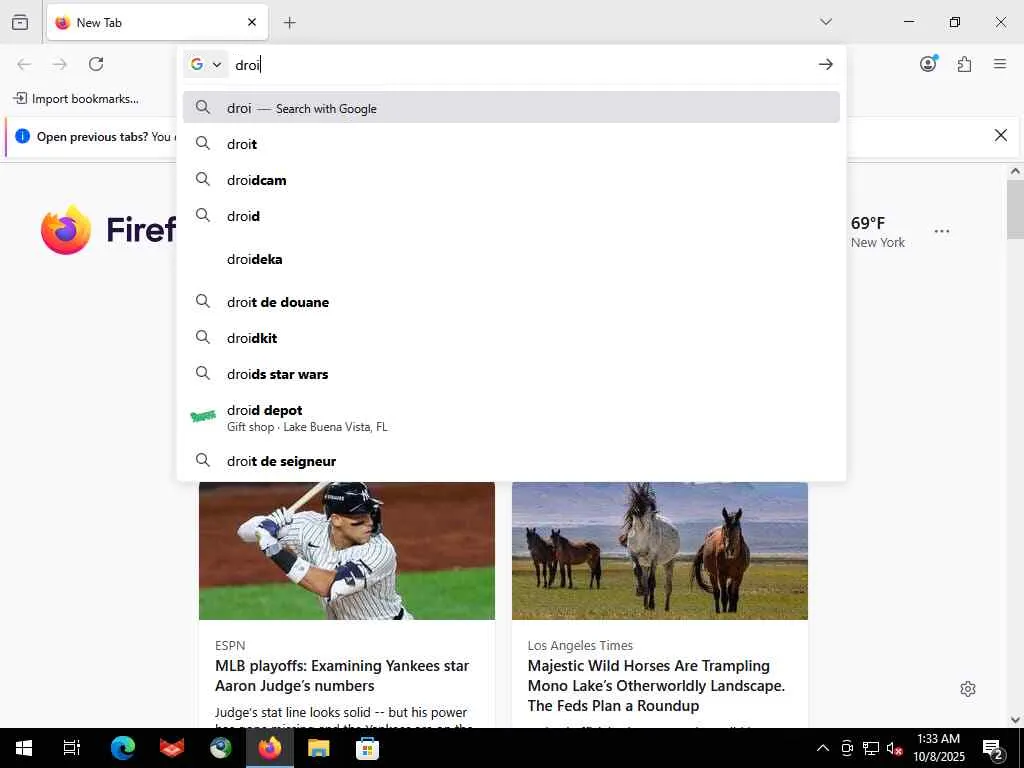
Task: Click the ESPN source label
Action: coord(230,645)
